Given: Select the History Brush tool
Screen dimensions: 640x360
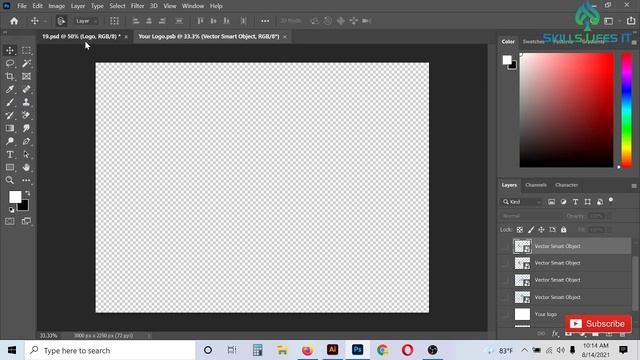Looking at the screenshot, I should (10, 116).
